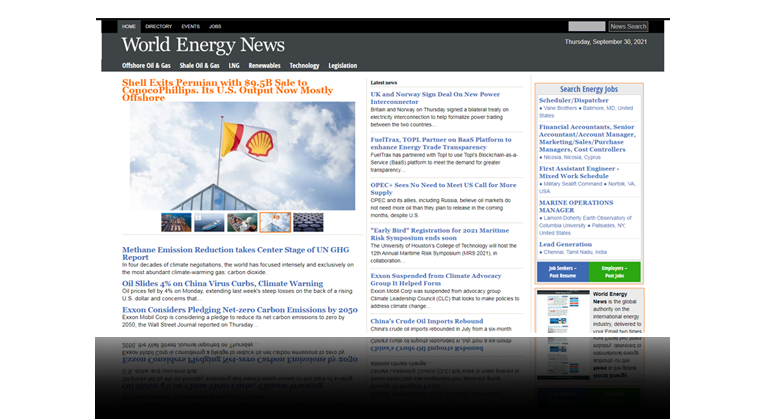Open Oil Slides 4% on China article
The height and width of the screenshot is (419, 766).
point(222,283)
